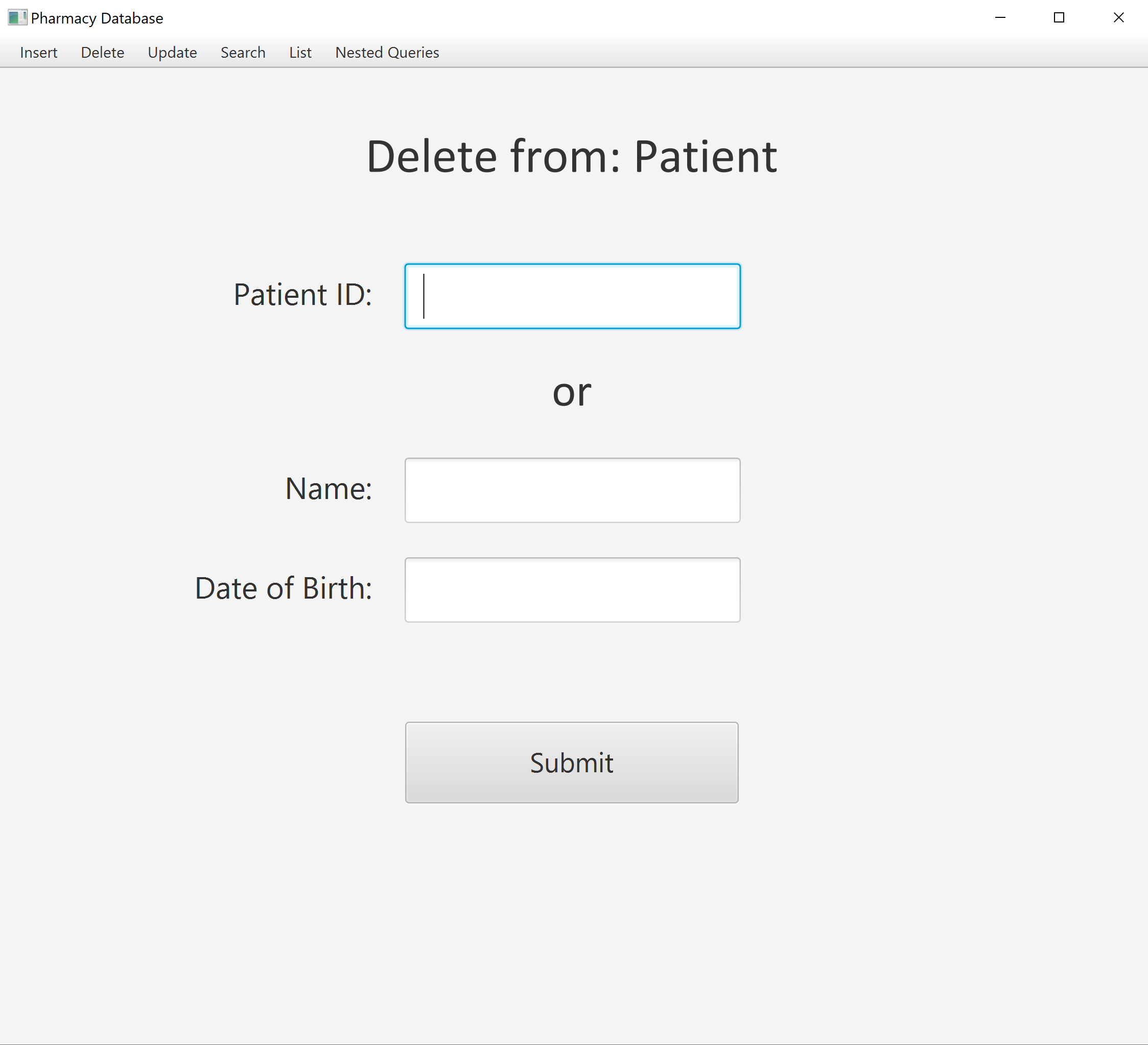Viewport: 1148px width, 1045px height.
Task: Click the 'Patient ID:' label
Action: [303, 295]
